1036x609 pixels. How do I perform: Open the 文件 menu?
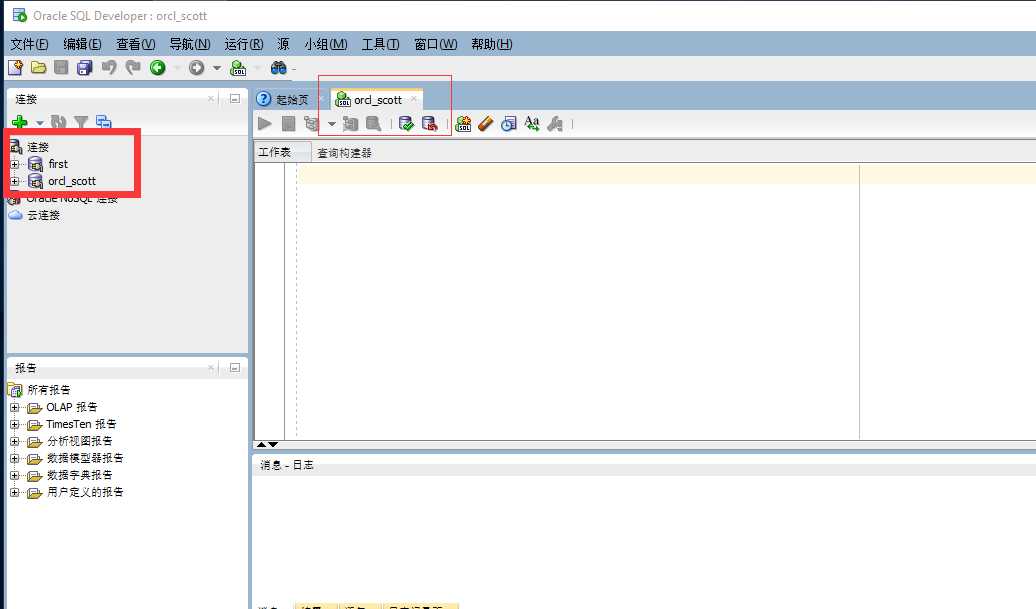(x=29, y=44)
